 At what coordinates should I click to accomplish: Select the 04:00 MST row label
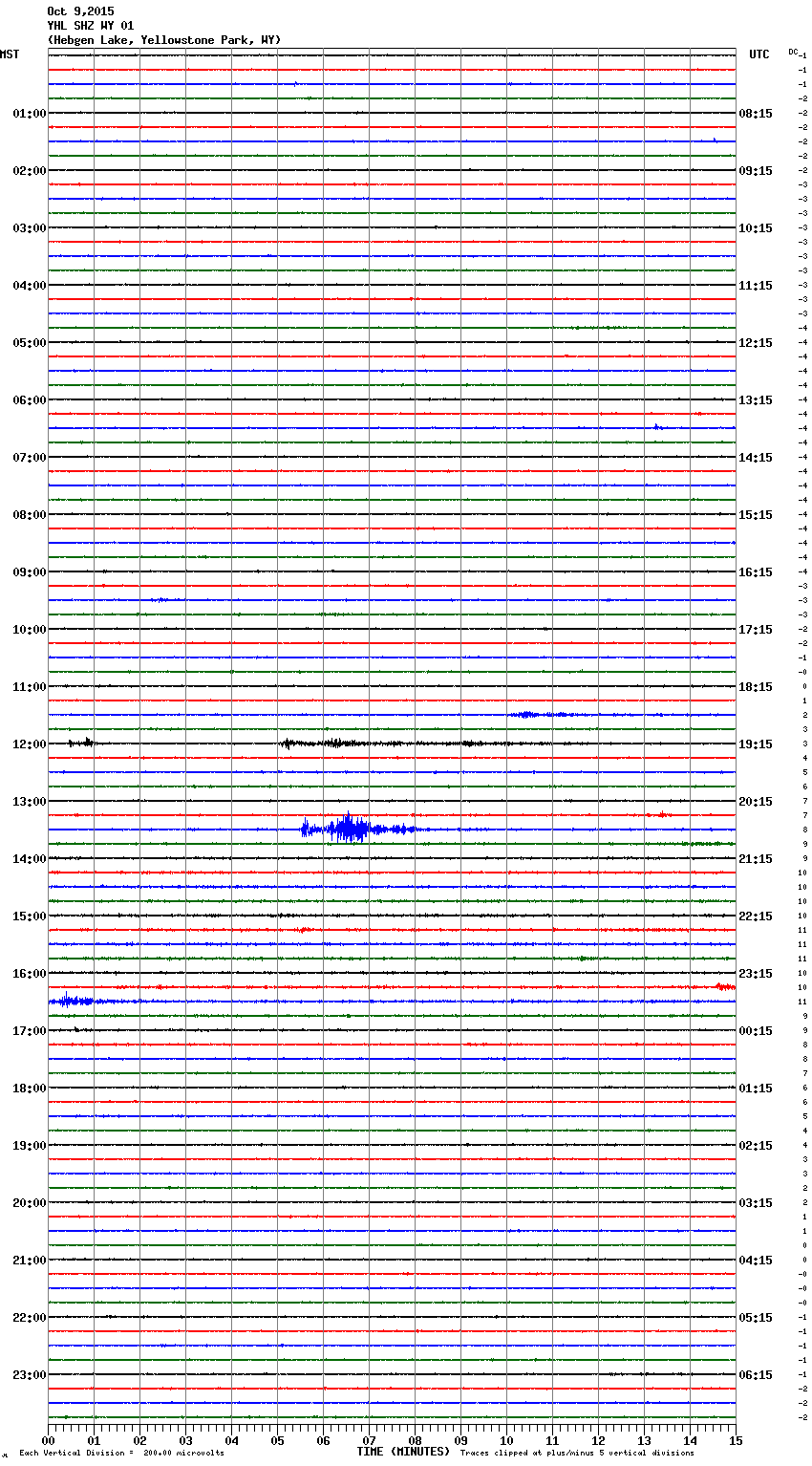29,286
